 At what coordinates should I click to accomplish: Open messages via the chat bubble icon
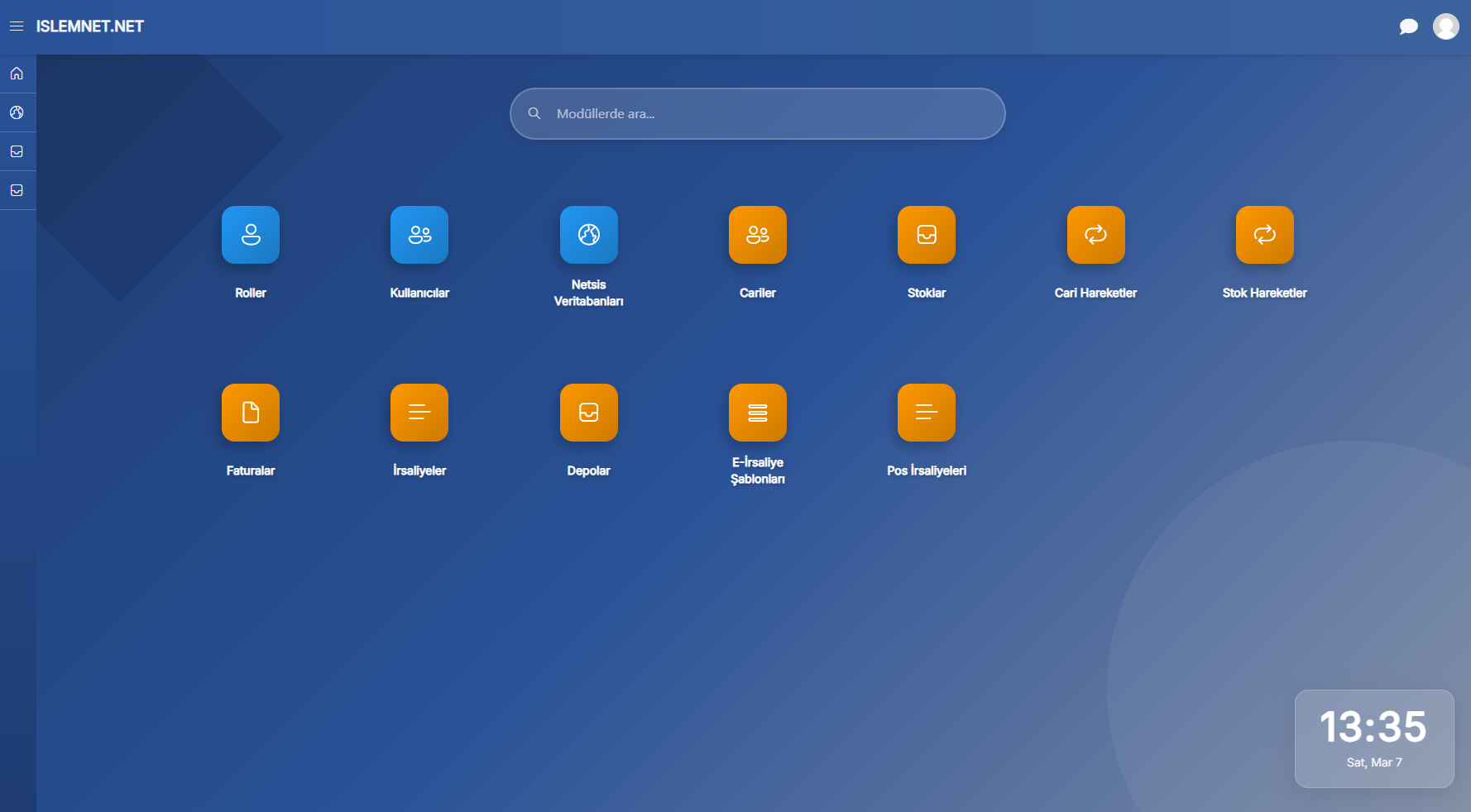[x=1408, y=26]
